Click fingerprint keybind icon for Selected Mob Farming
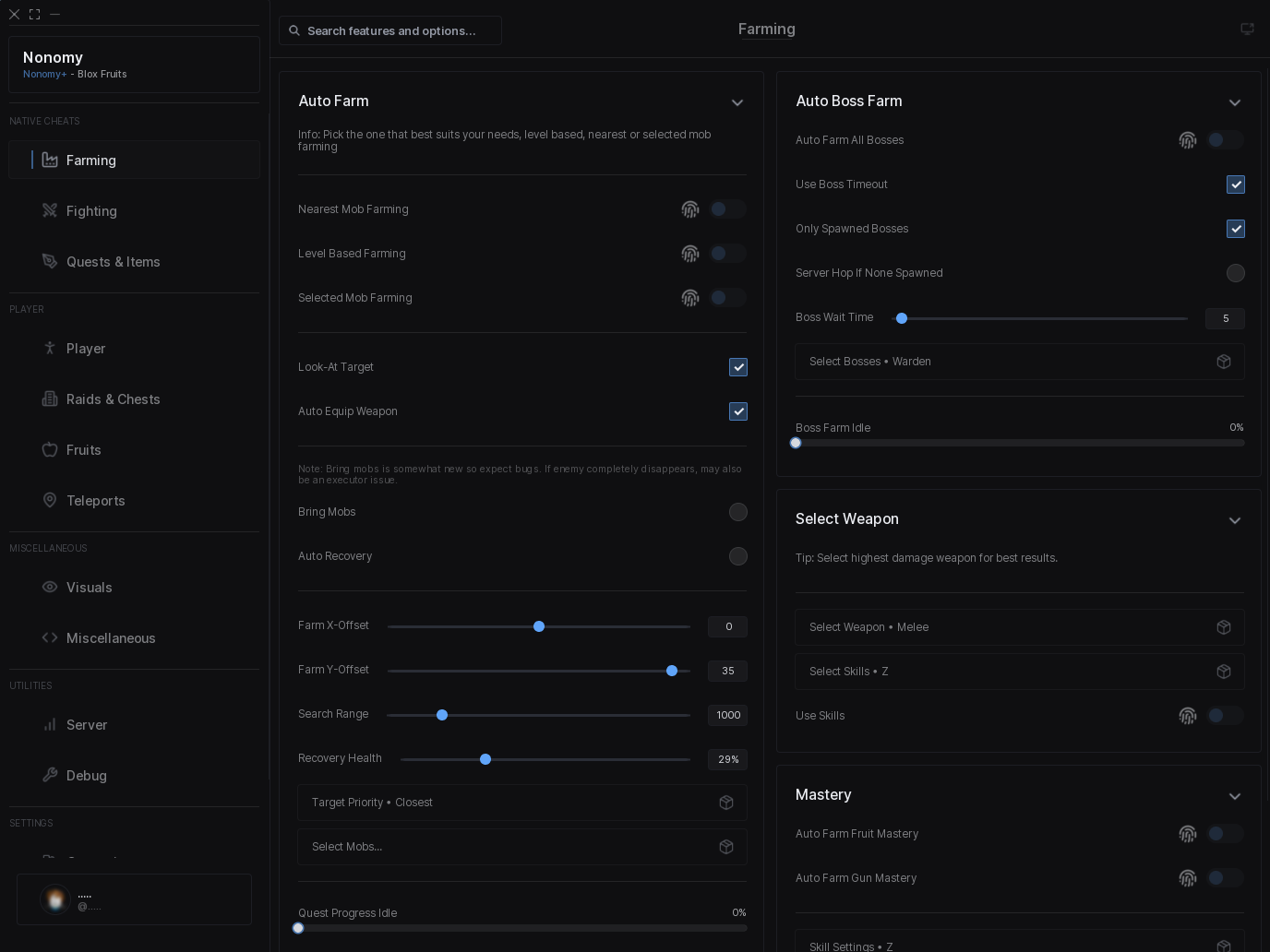The height and width of the screenshot is (952, 1270). 690,298
